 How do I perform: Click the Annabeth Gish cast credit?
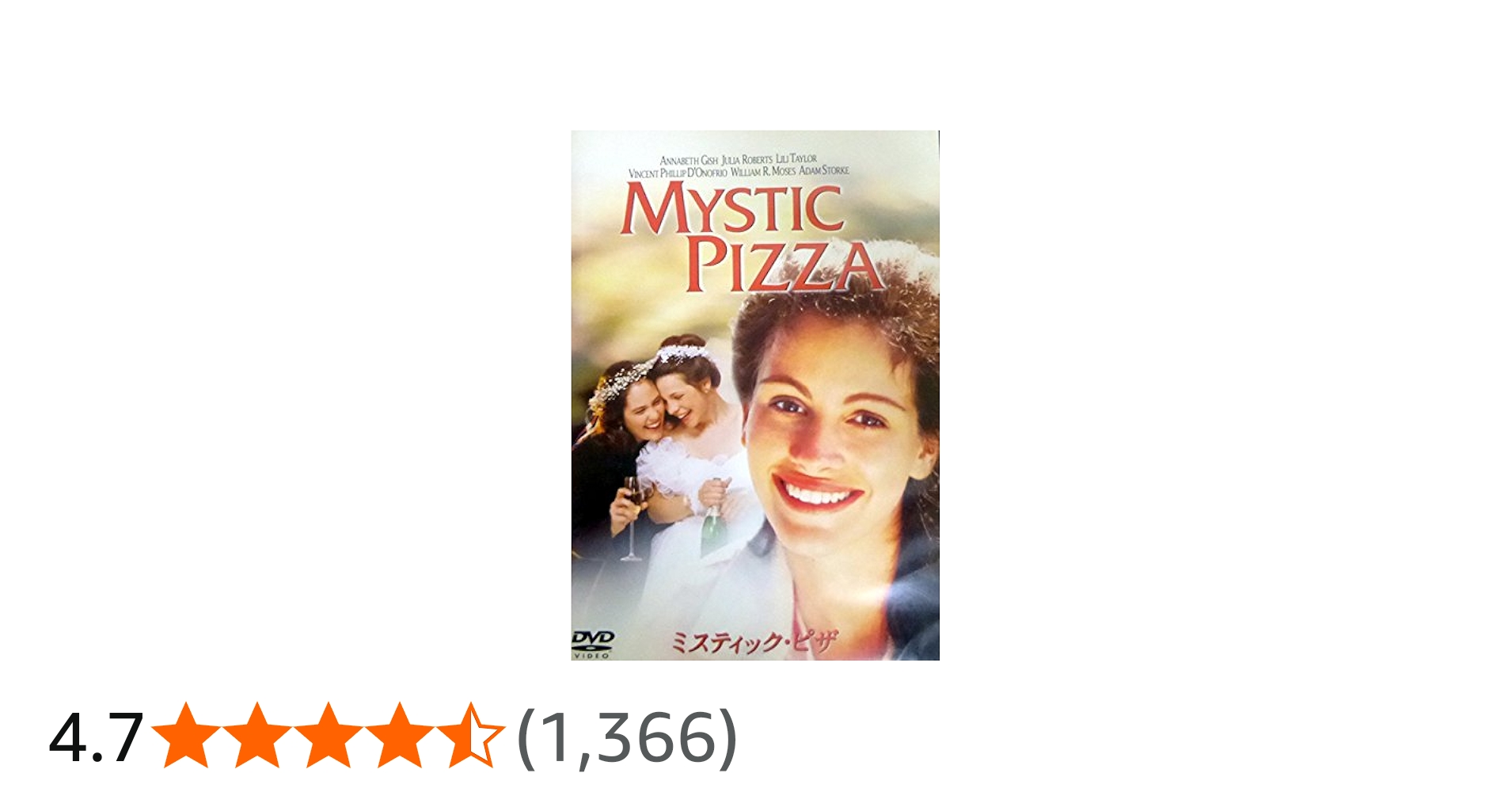[689, 160]
